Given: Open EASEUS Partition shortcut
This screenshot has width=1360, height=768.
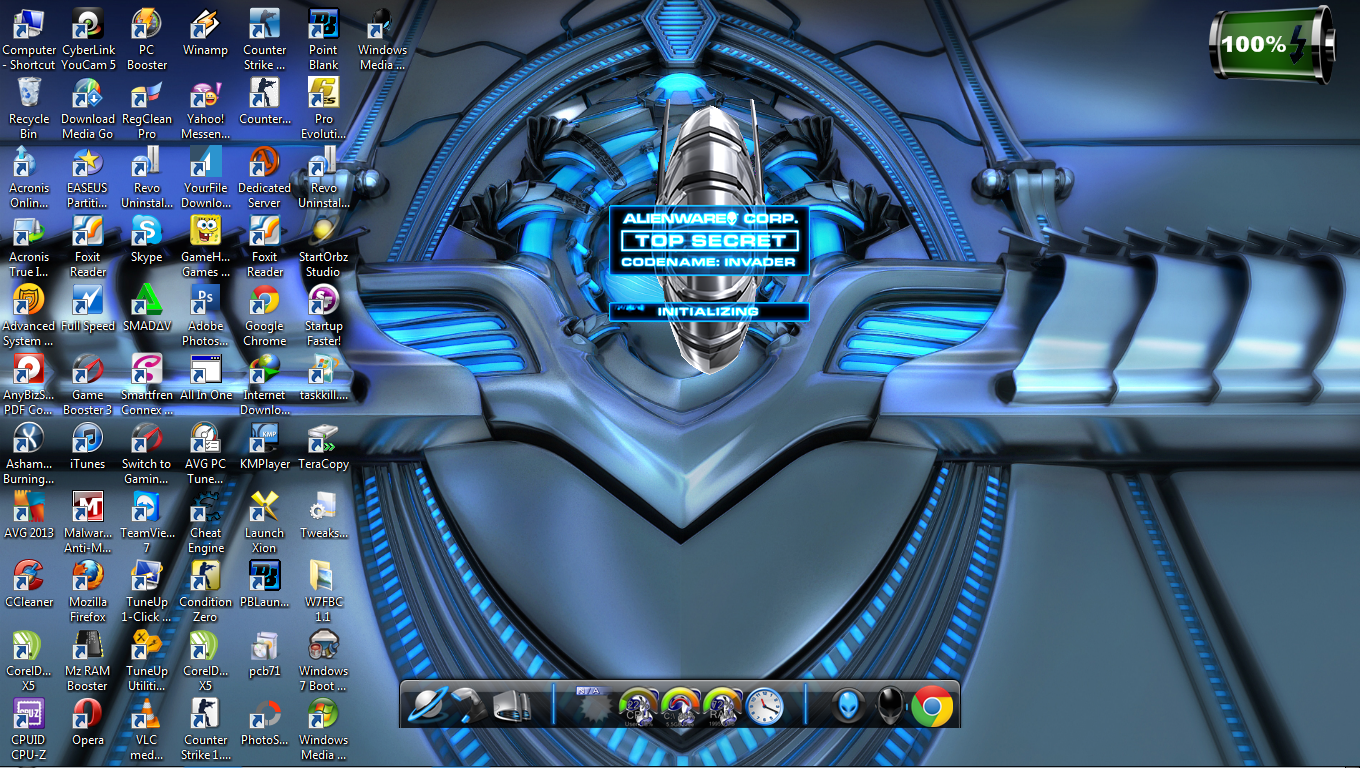Looking at the screenshot, I should point(88,177).
